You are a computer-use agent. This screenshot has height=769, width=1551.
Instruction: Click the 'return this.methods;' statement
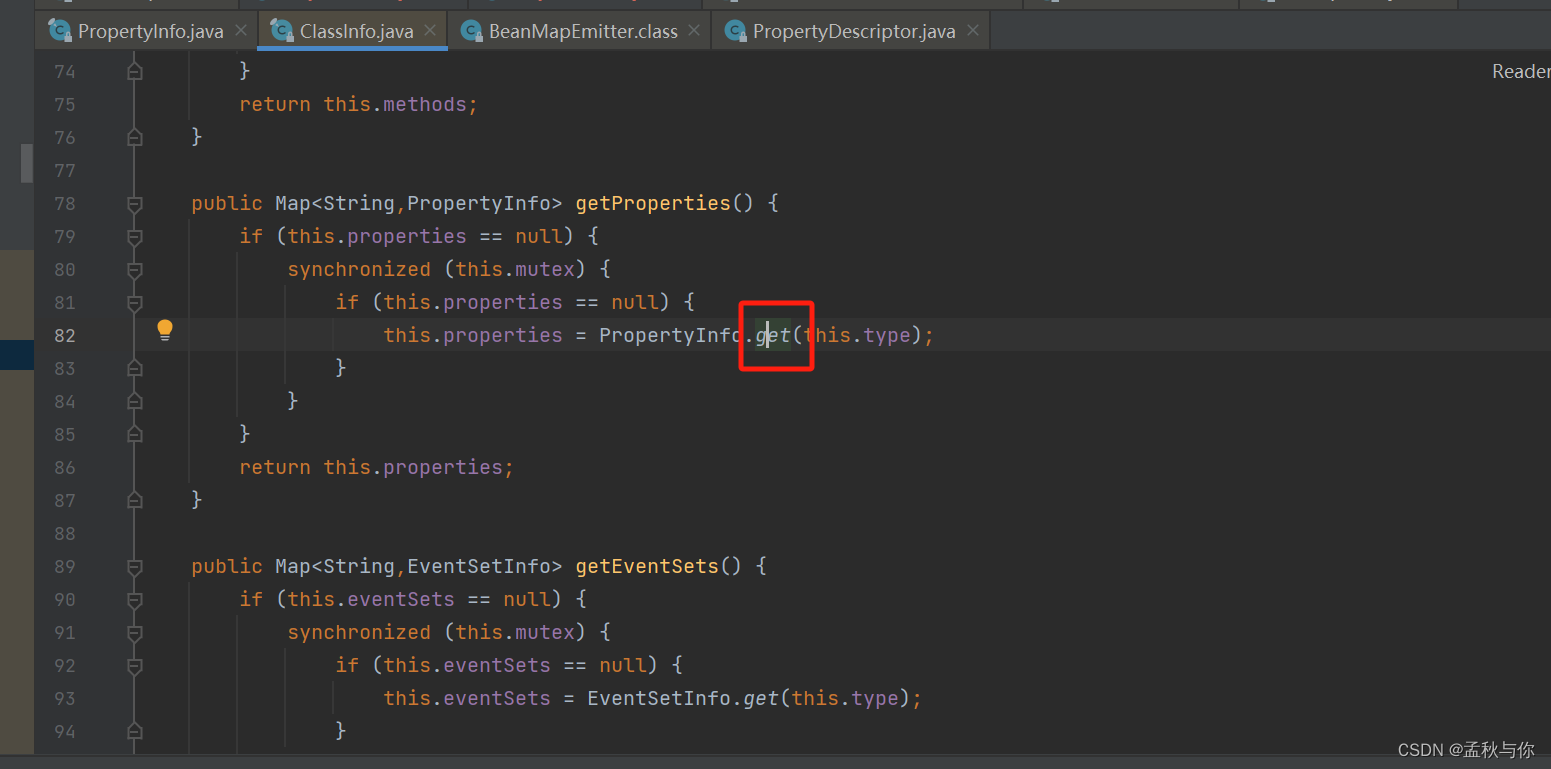click(358, 104)
